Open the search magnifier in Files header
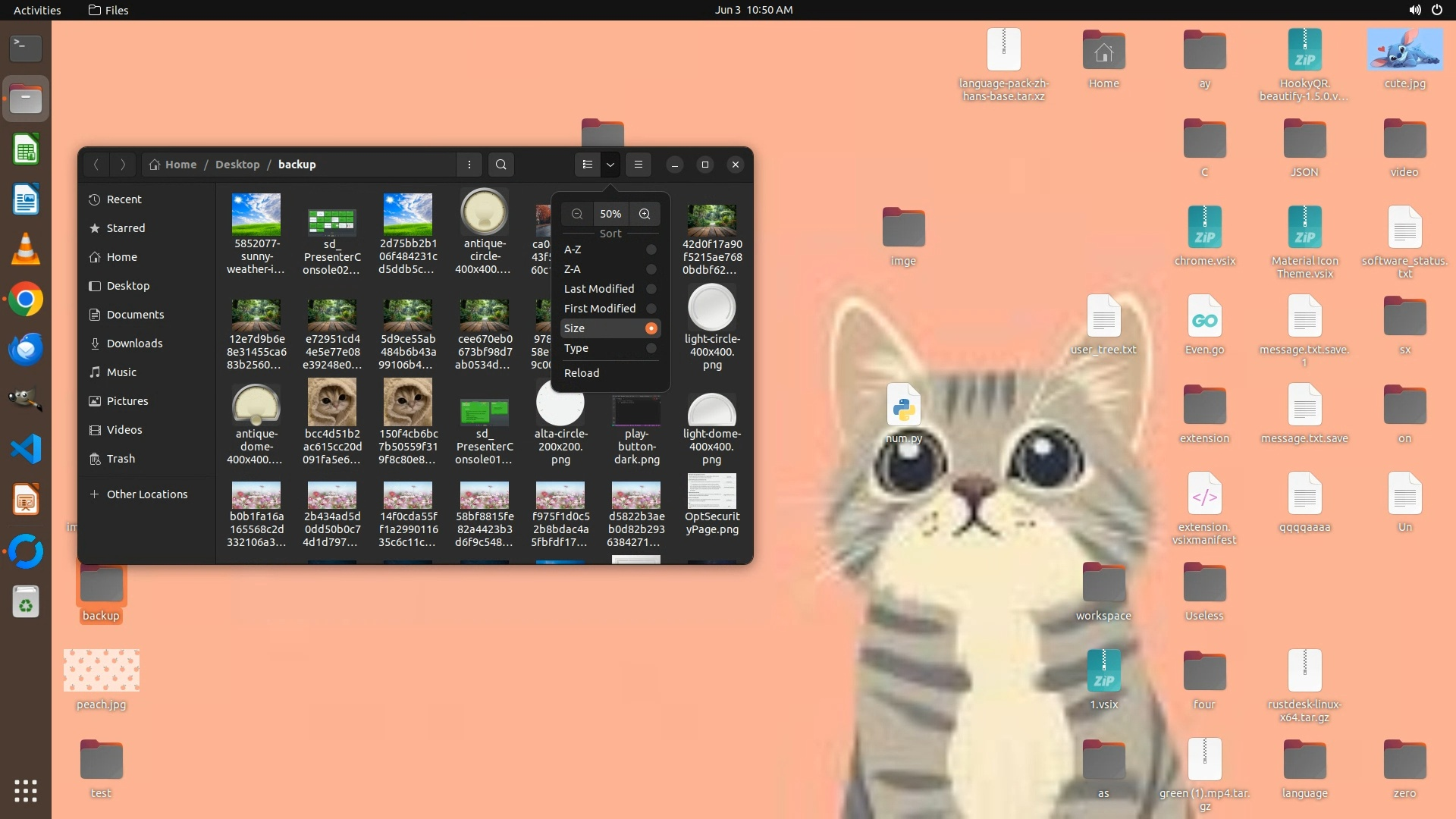Viewport: 1456px width, 819px height. (500, 165)
